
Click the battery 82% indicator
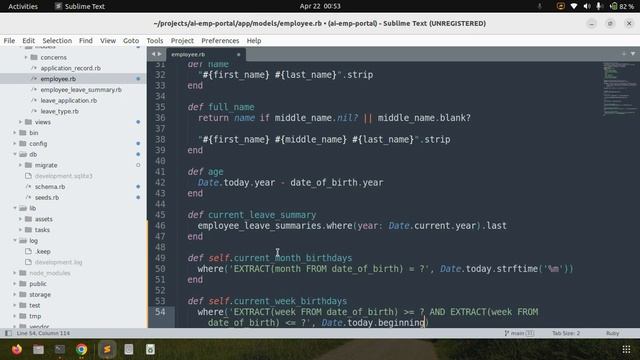[622, 6]
